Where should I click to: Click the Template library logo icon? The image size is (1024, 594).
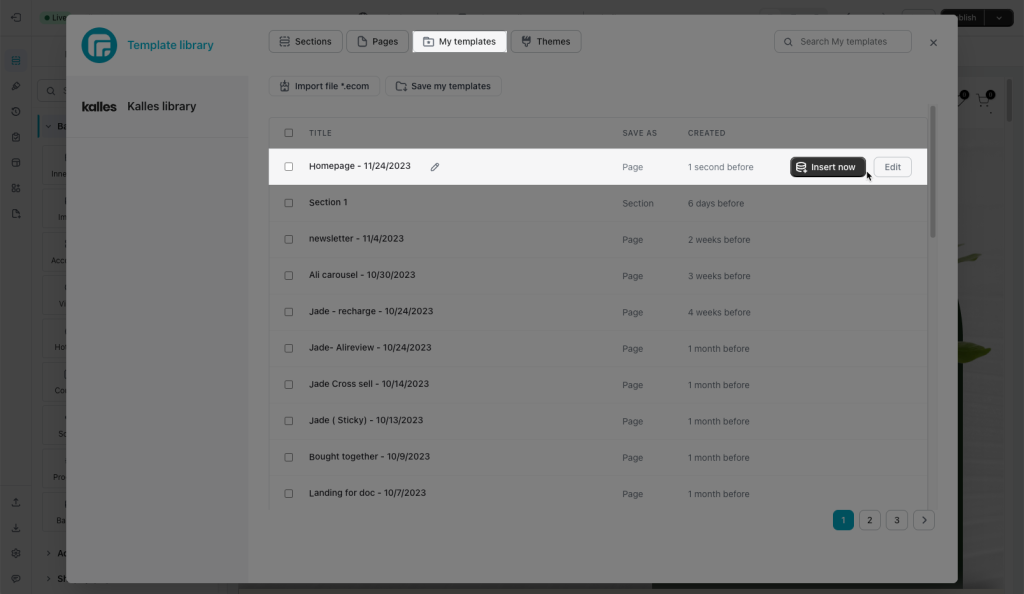coord(99,45)
